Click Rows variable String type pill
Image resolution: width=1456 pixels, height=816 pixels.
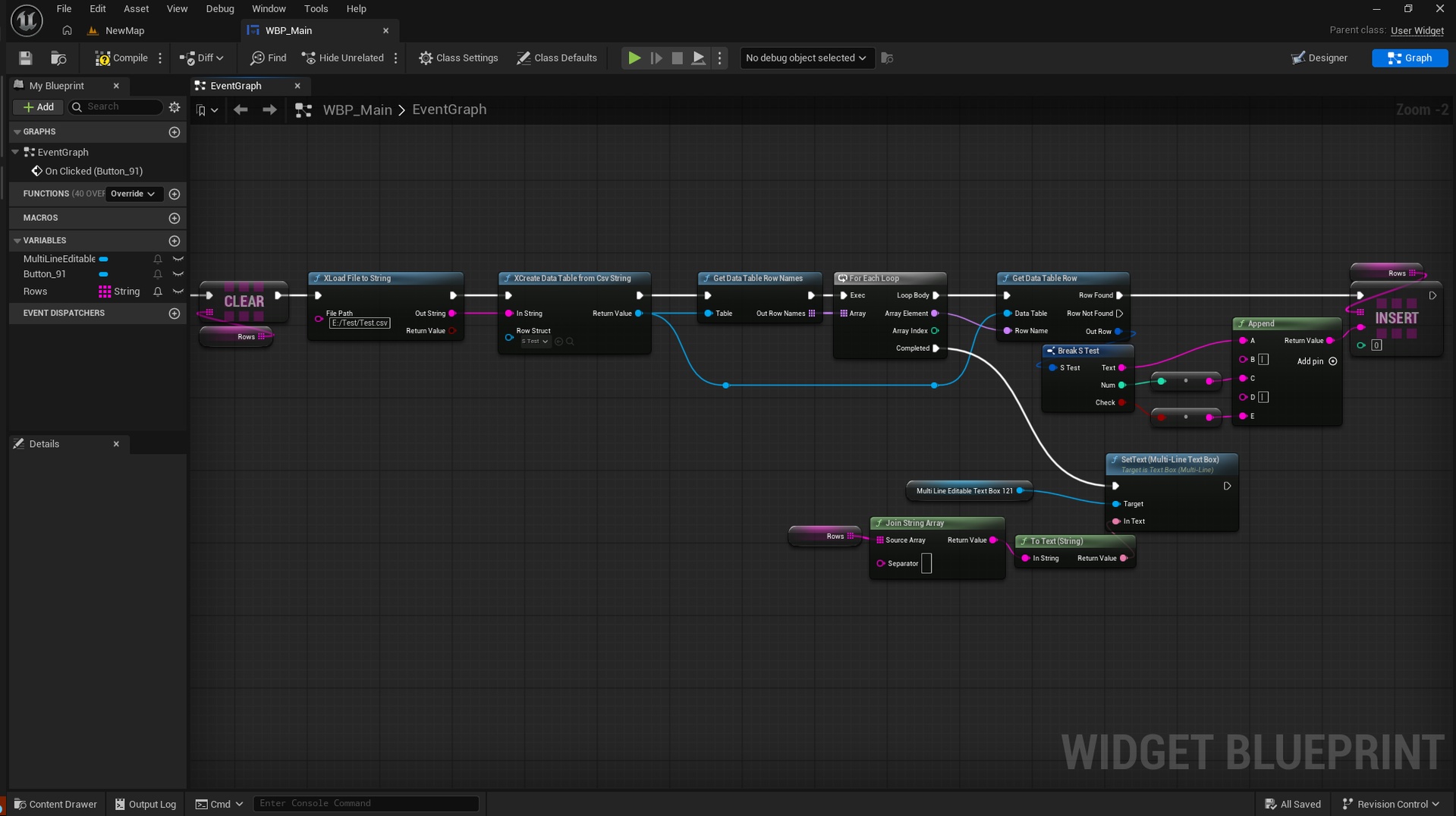pos(119,291)
